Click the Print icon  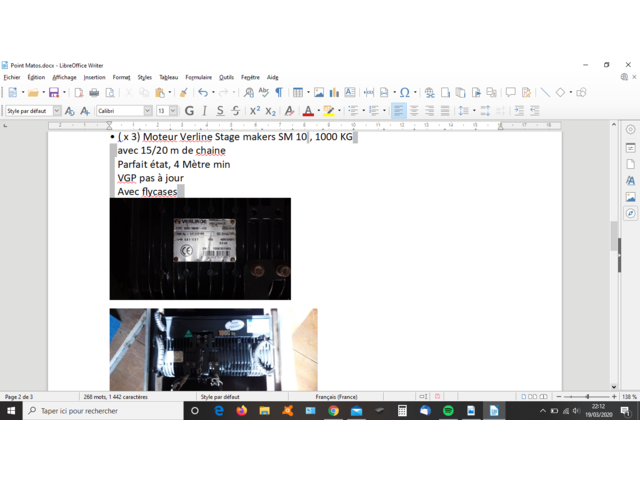[x=94, y=93]
